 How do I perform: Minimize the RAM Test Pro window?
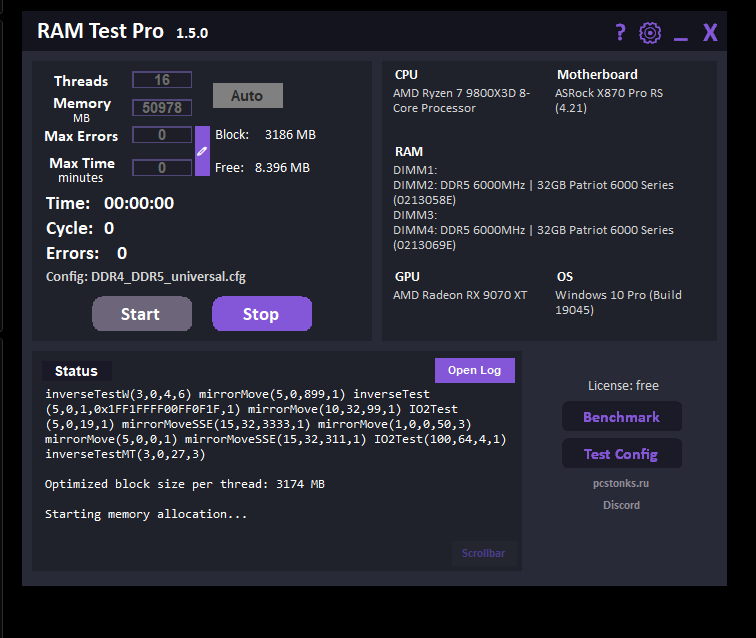680,38
